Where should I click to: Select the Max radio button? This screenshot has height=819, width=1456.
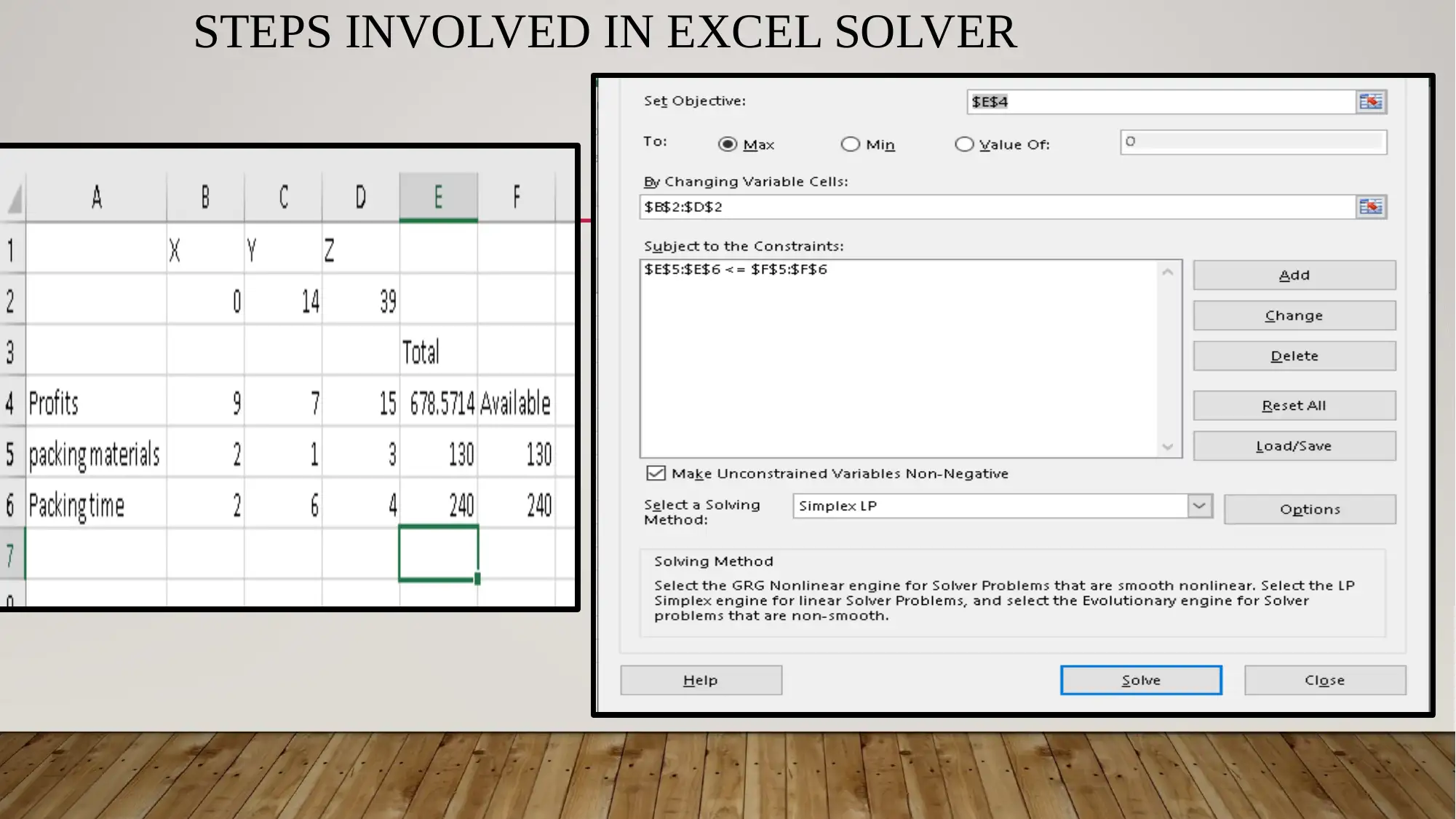[x=726, y=143]
